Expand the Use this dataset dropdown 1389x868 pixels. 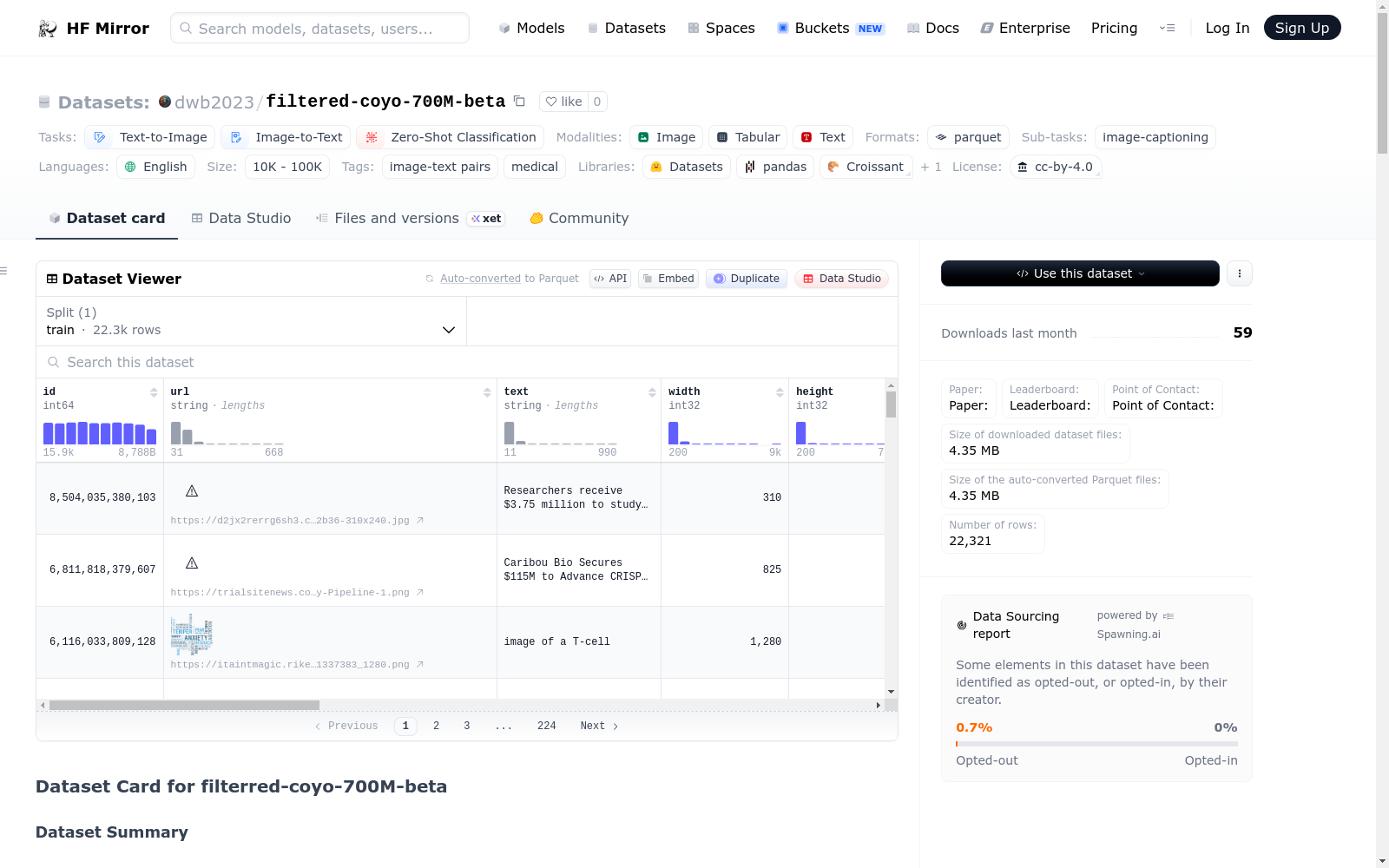click(1080, 273)
